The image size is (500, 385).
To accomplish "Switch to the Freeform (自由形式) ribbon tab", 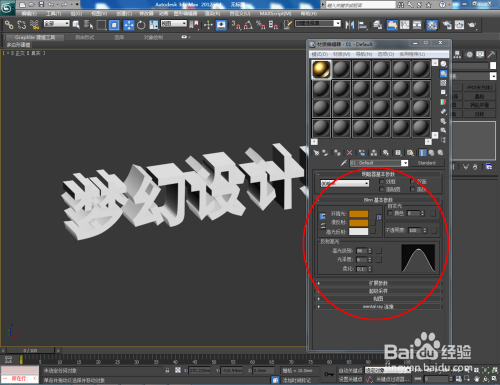I will click(85, 37).
